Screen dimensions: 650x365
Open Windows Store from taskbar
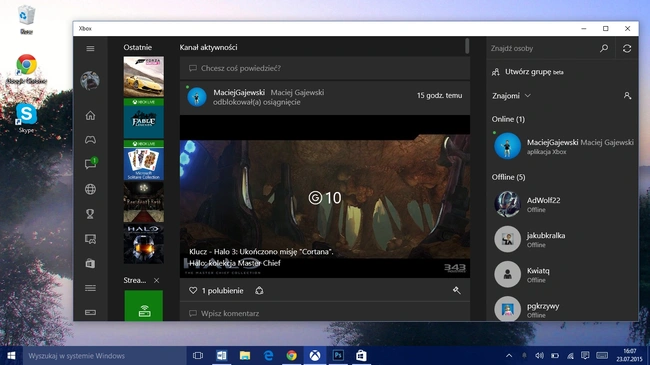361,355
